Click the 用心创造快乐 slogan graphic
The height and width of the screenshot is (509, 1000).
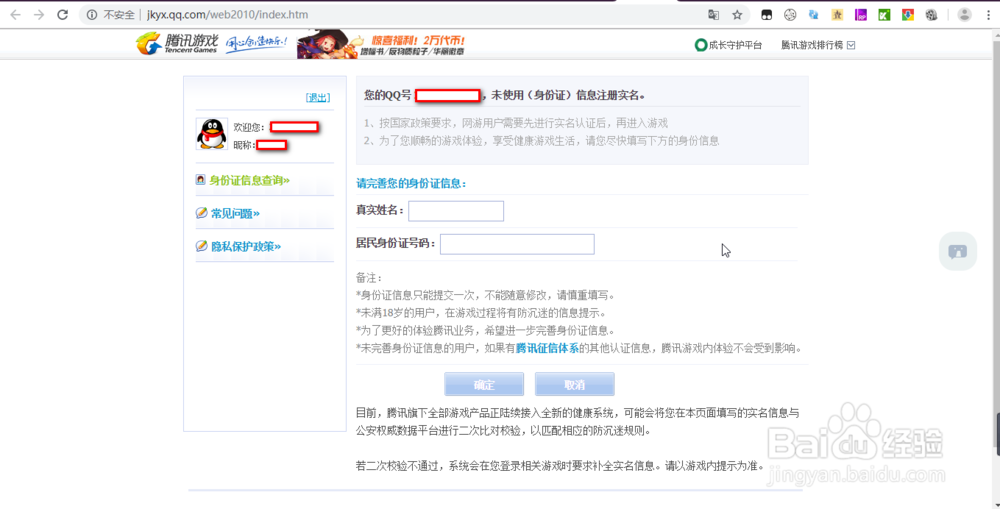(256, 43)
